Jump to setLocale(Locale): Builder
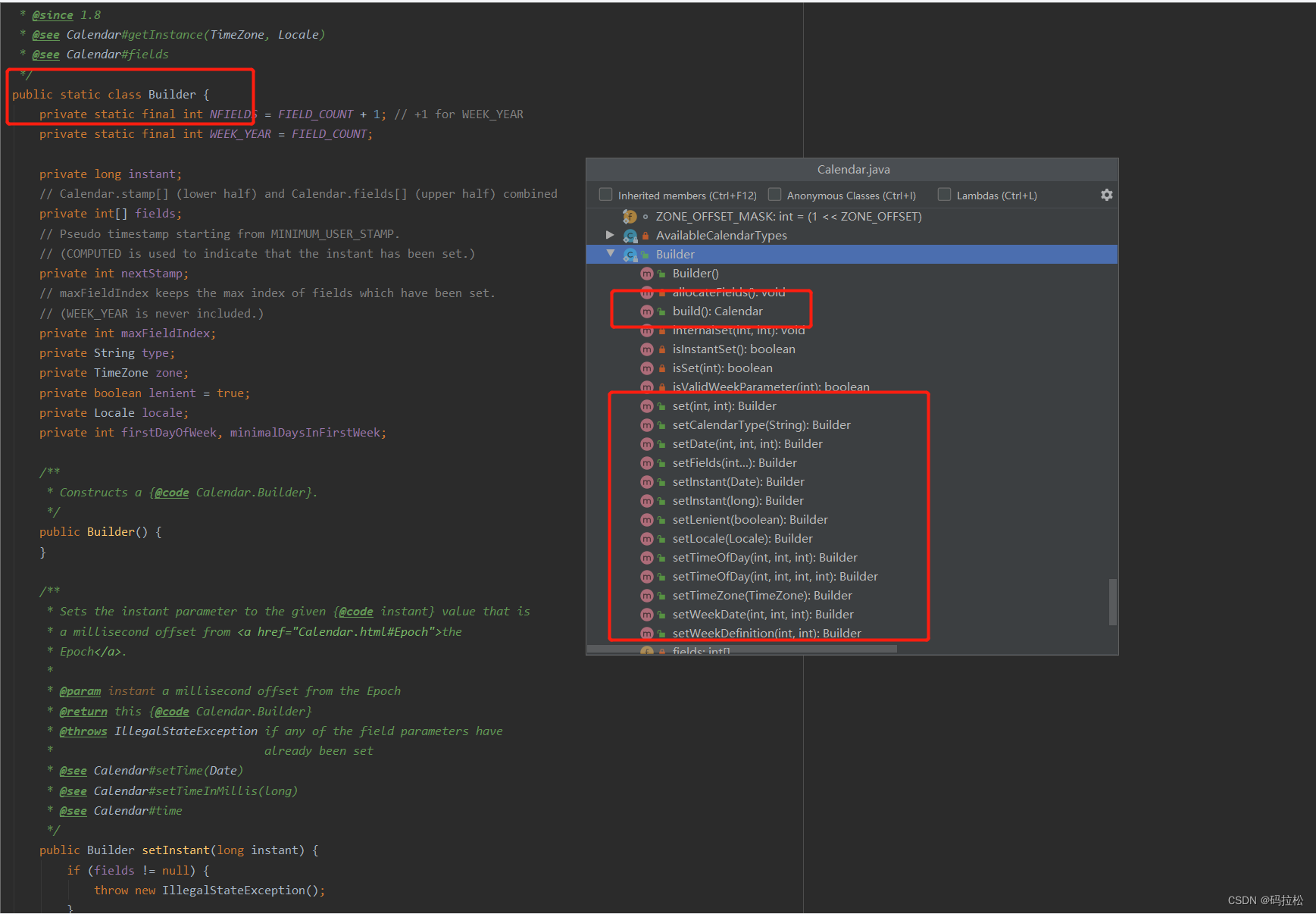Viewport: 1316px width, 914px height. tap(742, 539)
